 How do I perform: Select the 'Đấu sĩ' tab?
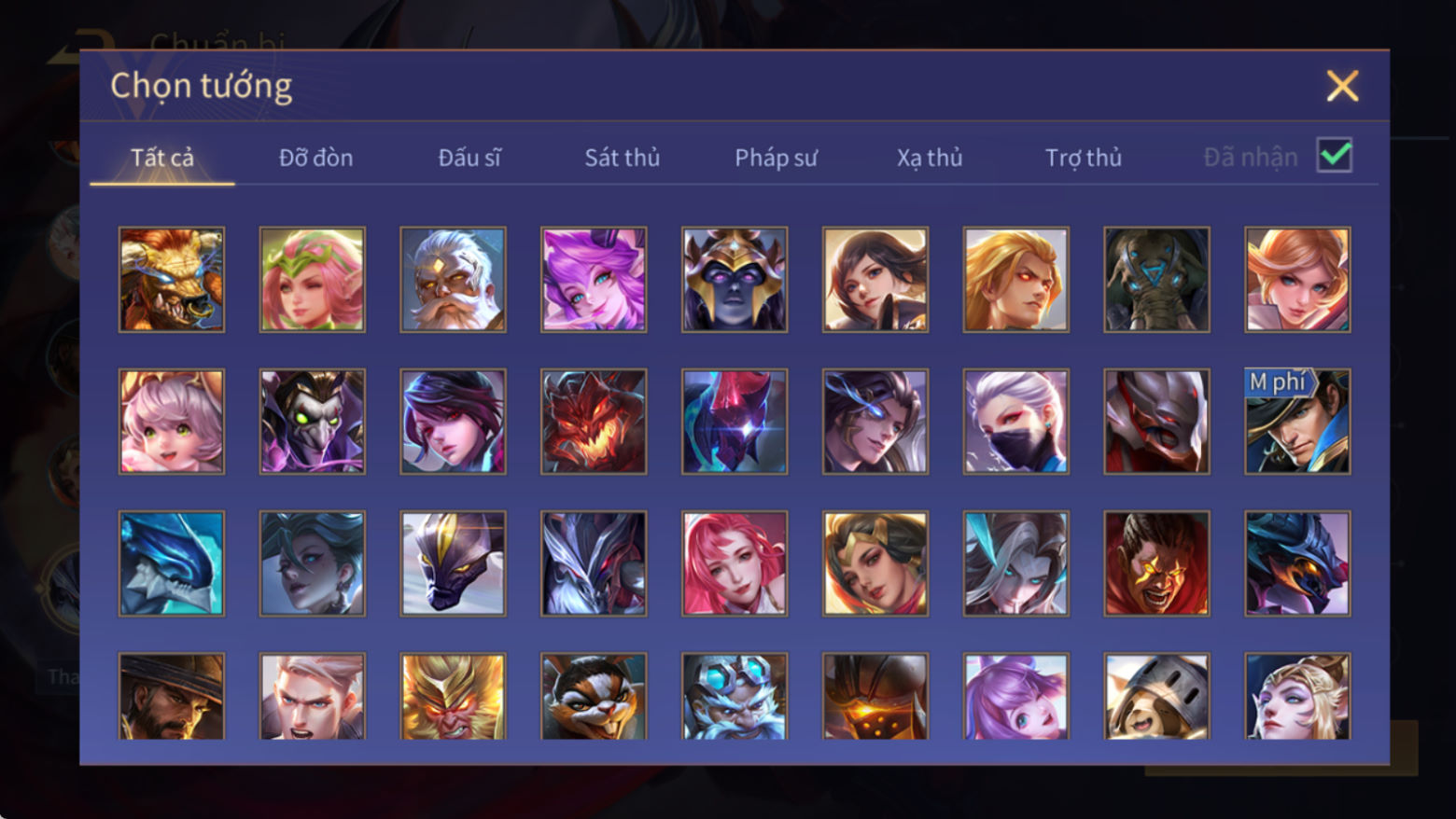pyautogui.click(x=469, y=158)
